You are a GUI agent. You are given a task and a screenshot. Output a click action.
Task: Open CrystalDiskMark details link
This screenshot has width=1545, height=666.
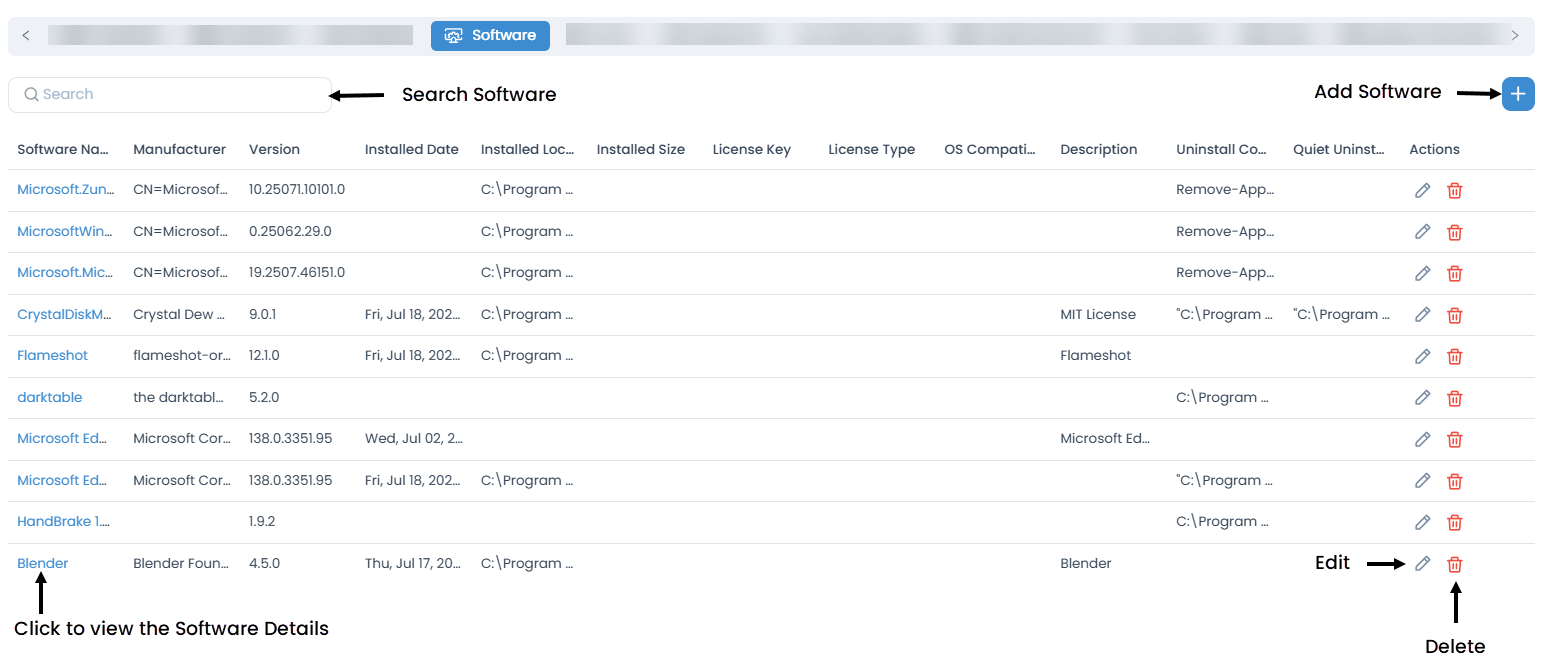[64, 314]
